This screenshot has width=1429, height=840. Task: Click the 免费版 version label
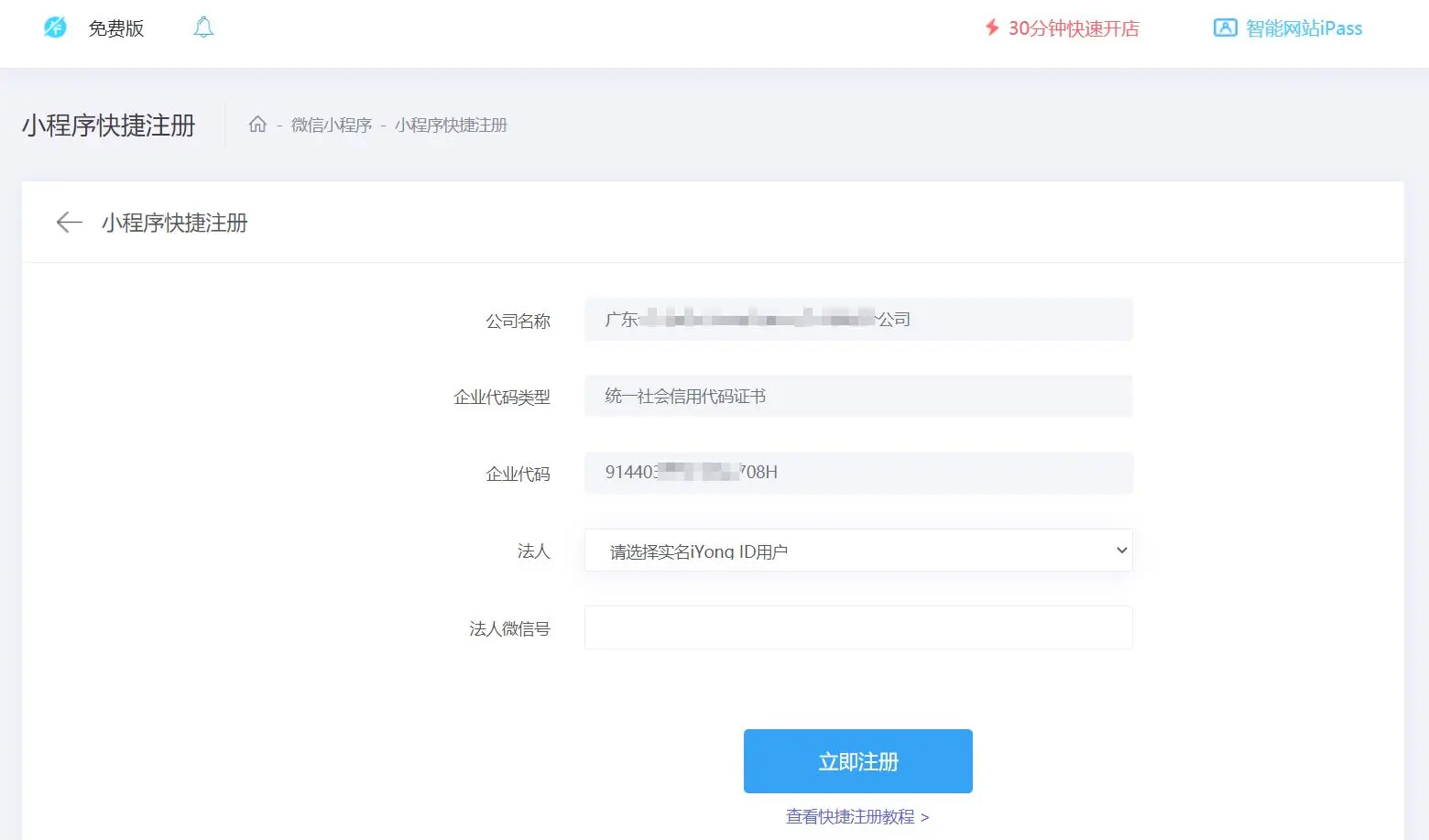[x=116, y=28]
